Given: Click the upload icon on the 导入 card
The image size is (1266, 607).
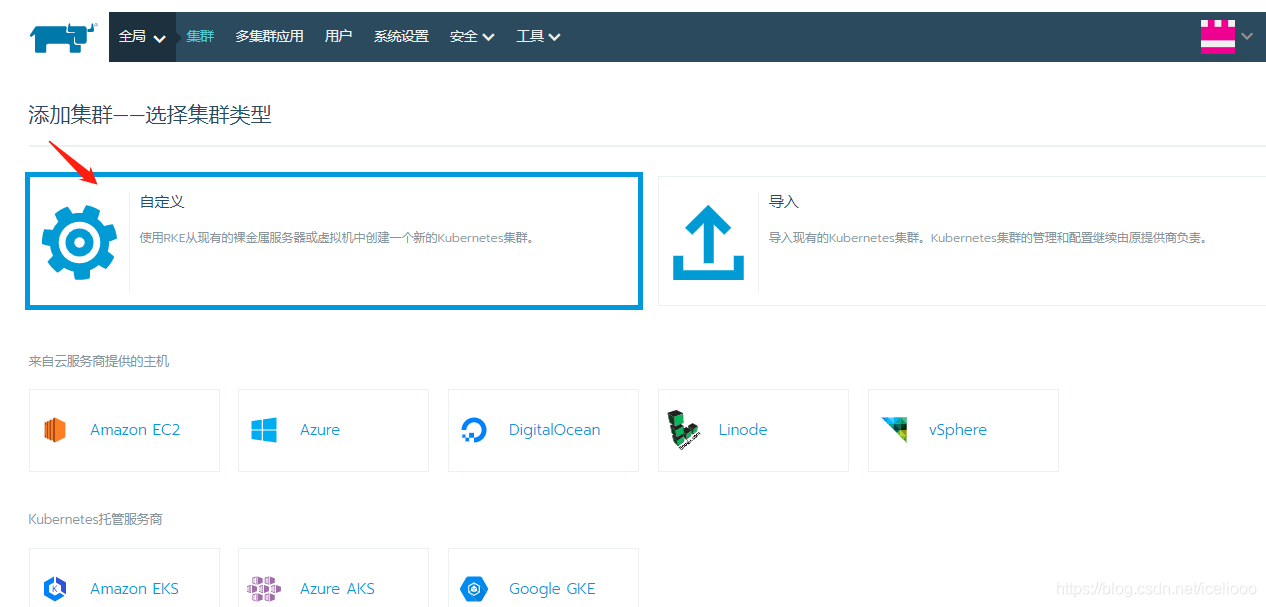Looking at the screenshot, I should pos(708,240).
